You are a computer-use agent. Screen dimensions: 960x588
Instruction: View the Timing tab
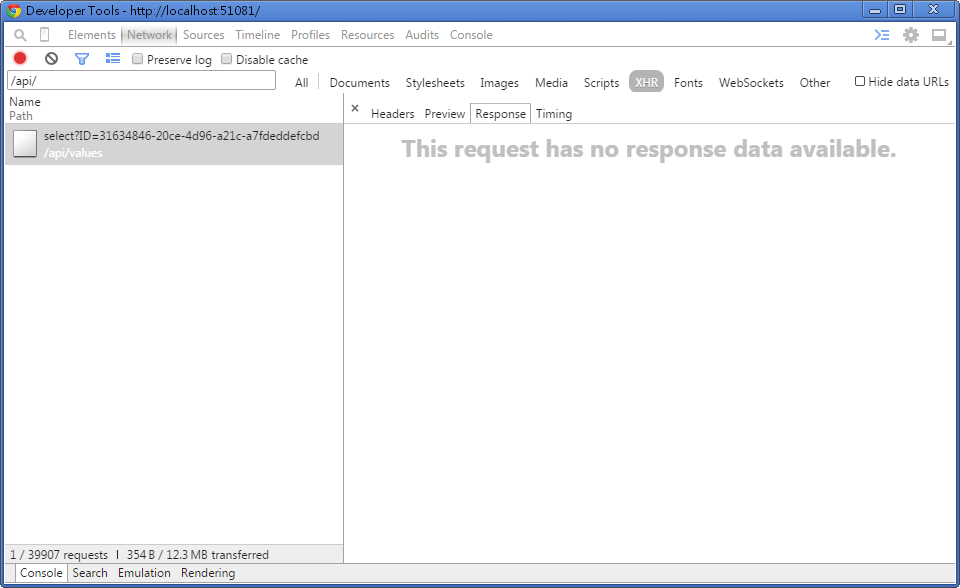click(x=554, y=114)
